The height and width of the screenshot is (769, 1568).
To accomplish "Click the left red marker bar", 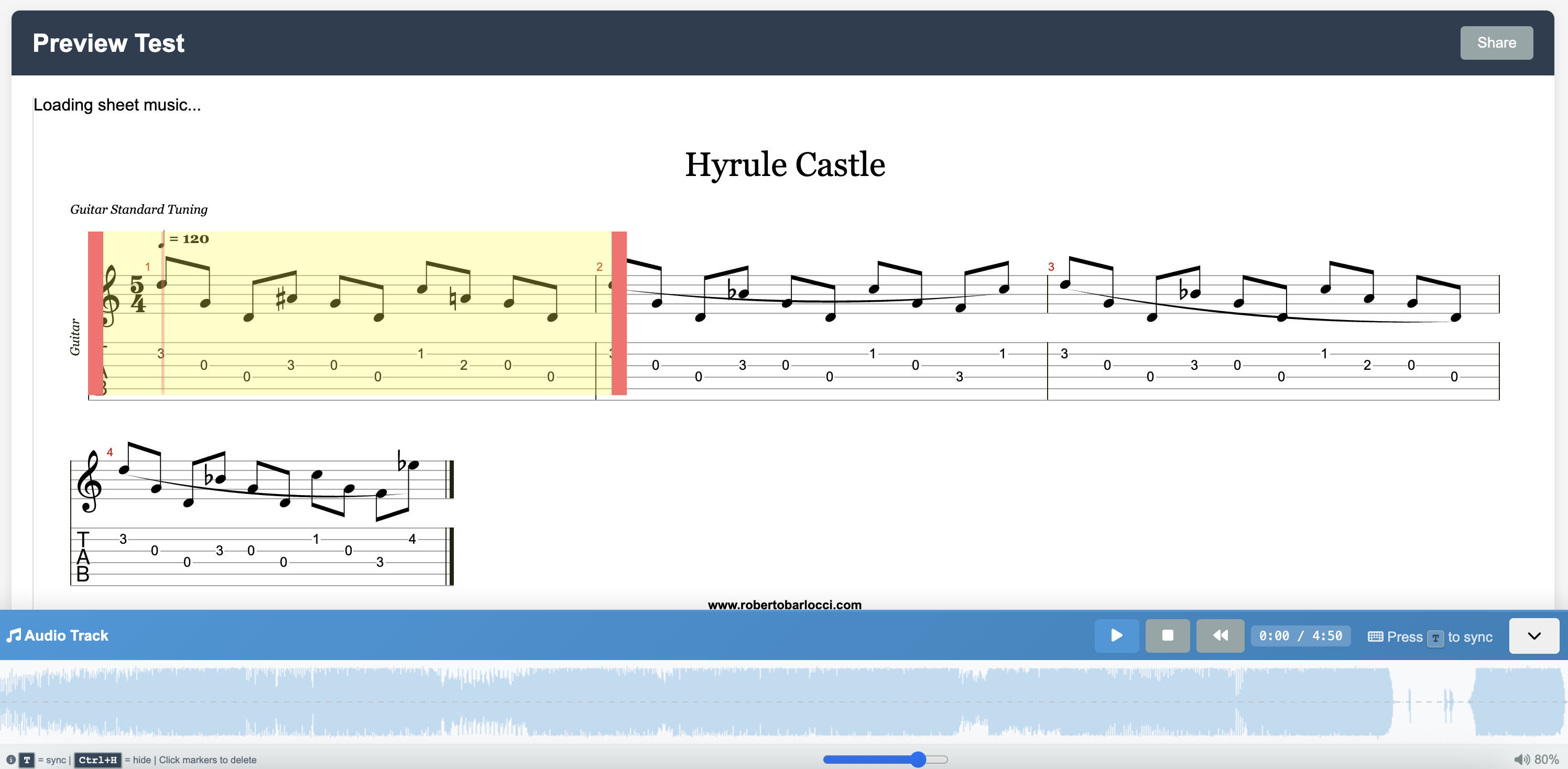I will pos(95,313).
